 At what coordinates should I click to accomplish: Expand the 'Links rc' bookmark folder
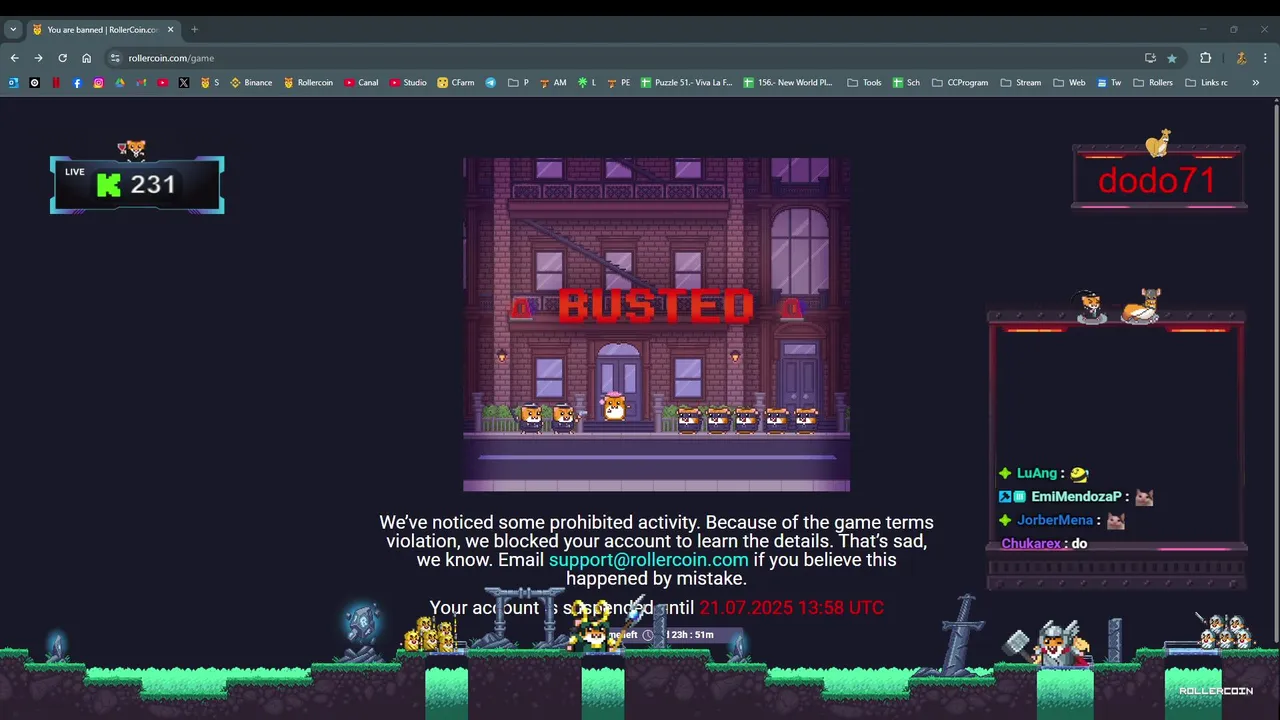[x=1206, y=83]
